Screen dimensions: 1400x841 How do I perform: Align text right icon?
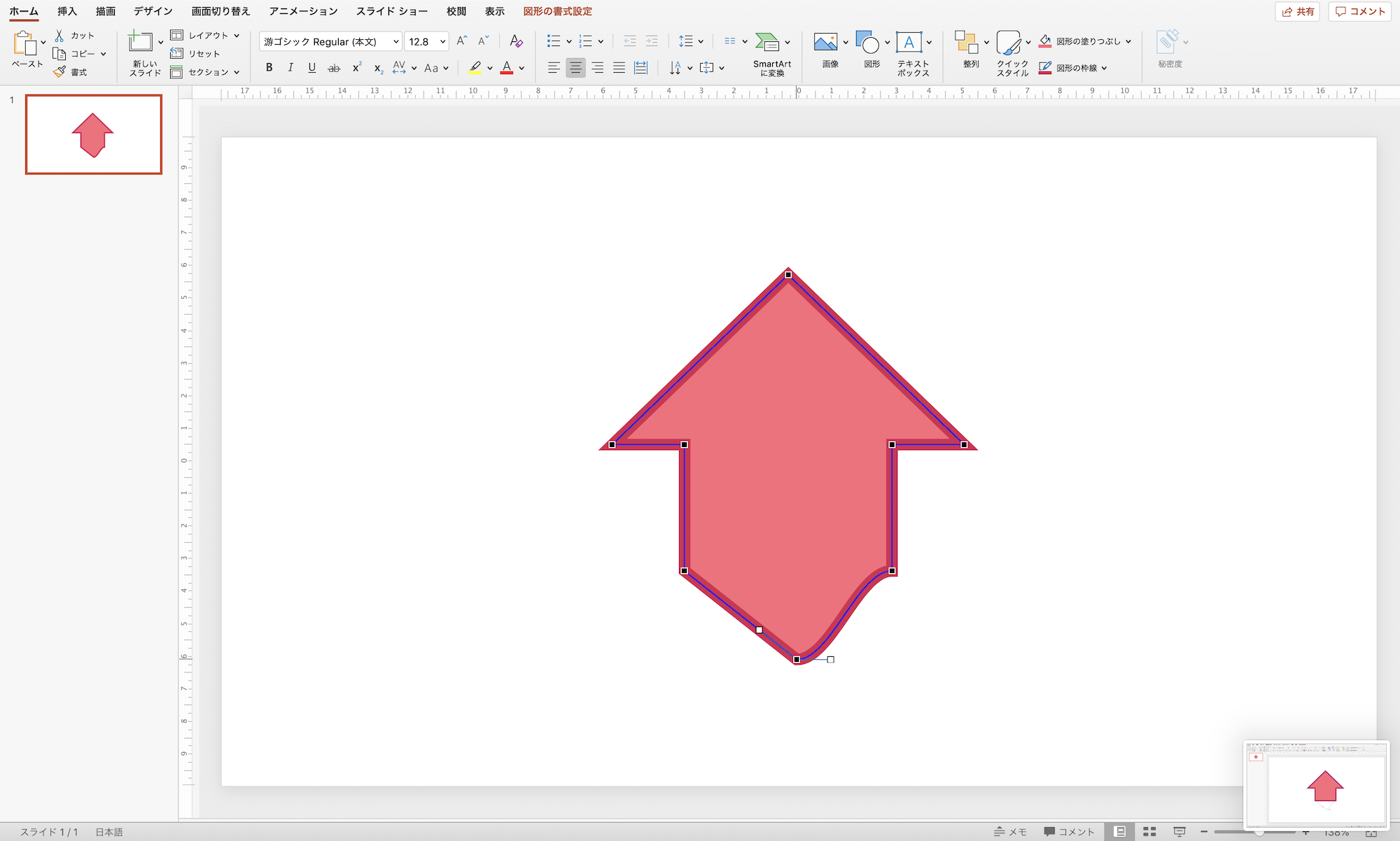pos(597,68)
